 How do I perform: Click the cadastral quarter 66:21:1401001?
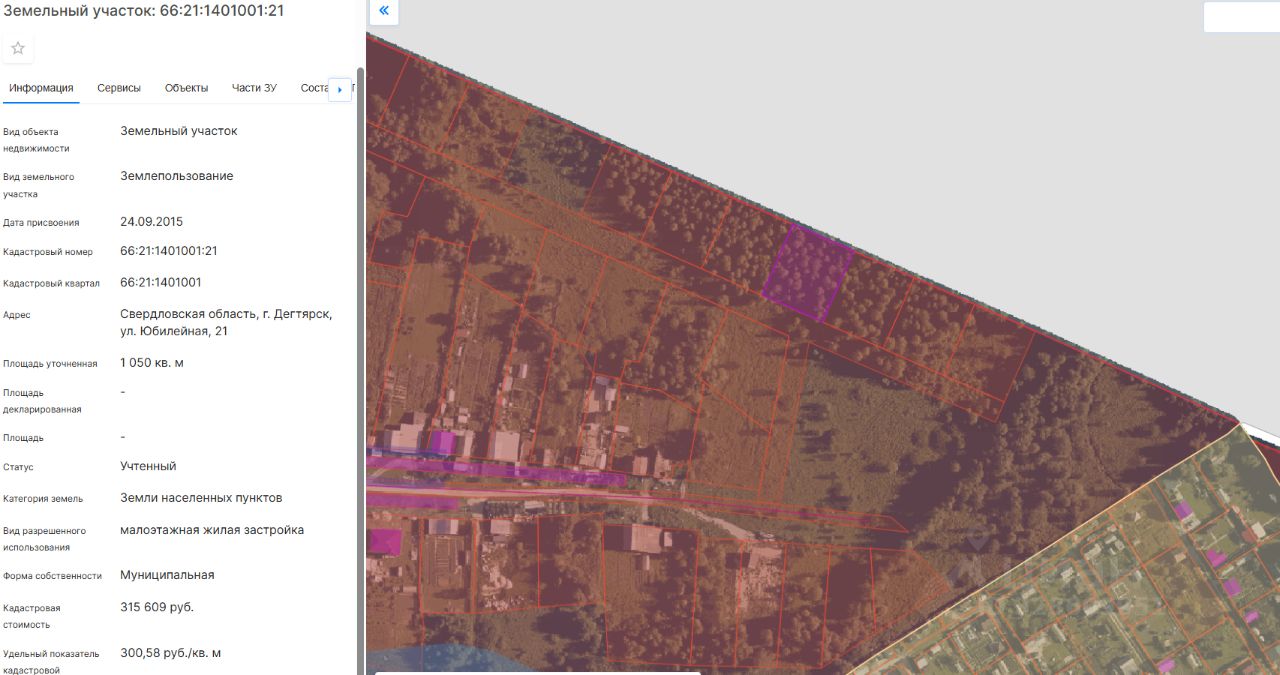pyautogui.click(x=161, y=282)
